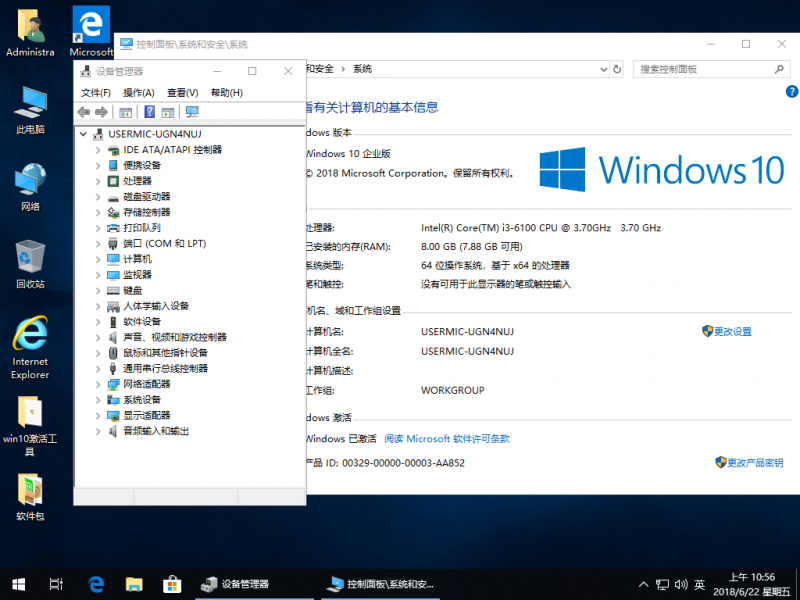Viewport: 800px width, 600px height.
Task: Open the win10激活工具 folder icon
Action: [30, 427]
